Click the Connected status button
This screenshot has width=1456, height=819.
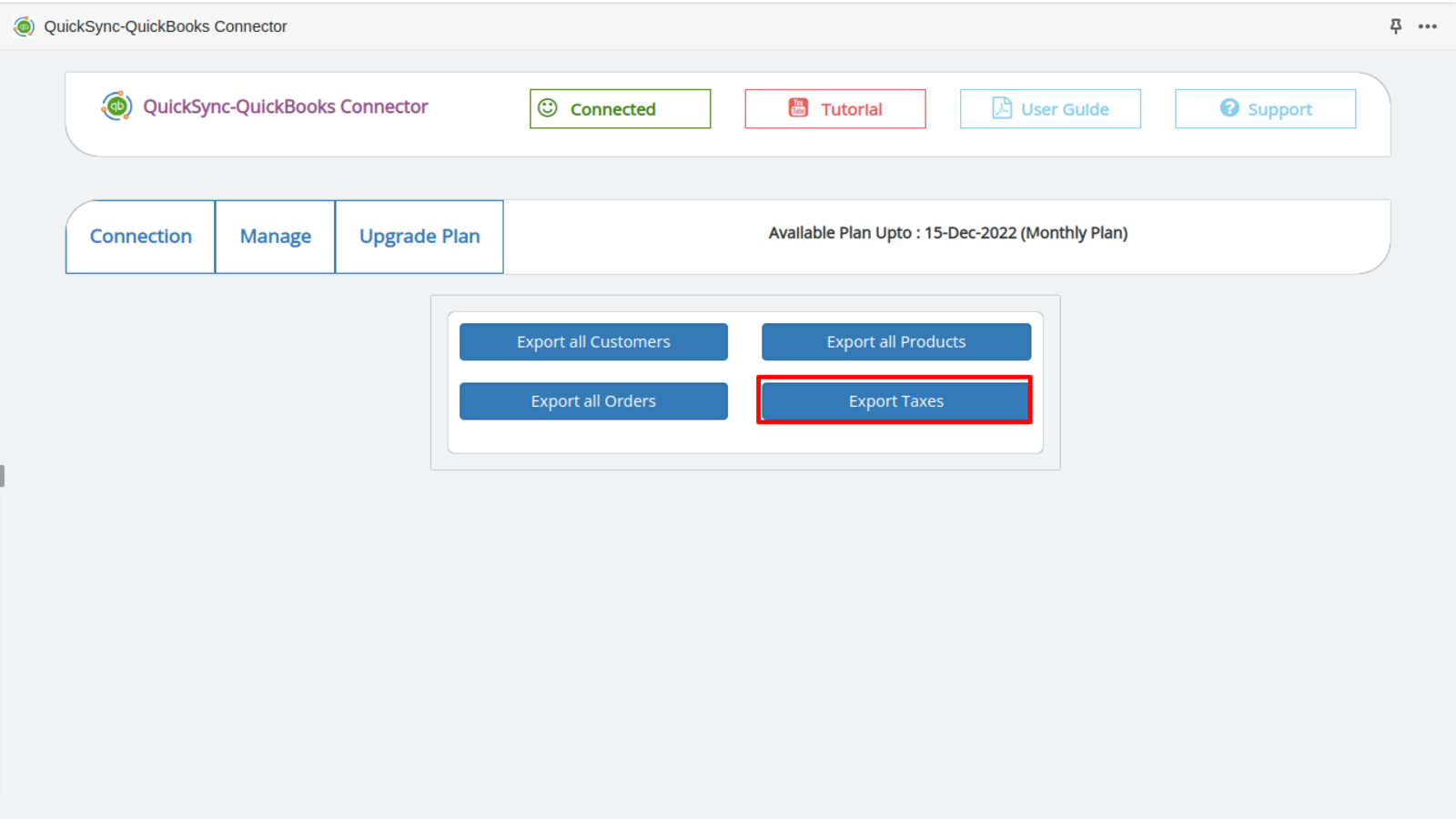pyautogui.click(x=621, y=109)
